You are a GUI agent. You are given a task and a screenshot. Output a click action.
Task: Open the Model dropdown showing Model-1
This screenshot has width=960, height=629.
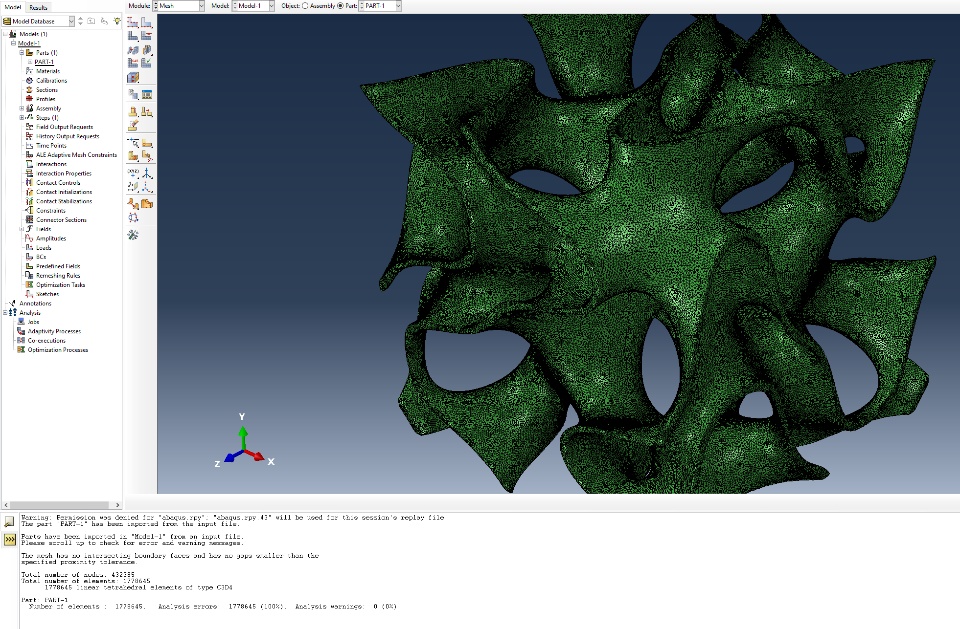[253, 6]
